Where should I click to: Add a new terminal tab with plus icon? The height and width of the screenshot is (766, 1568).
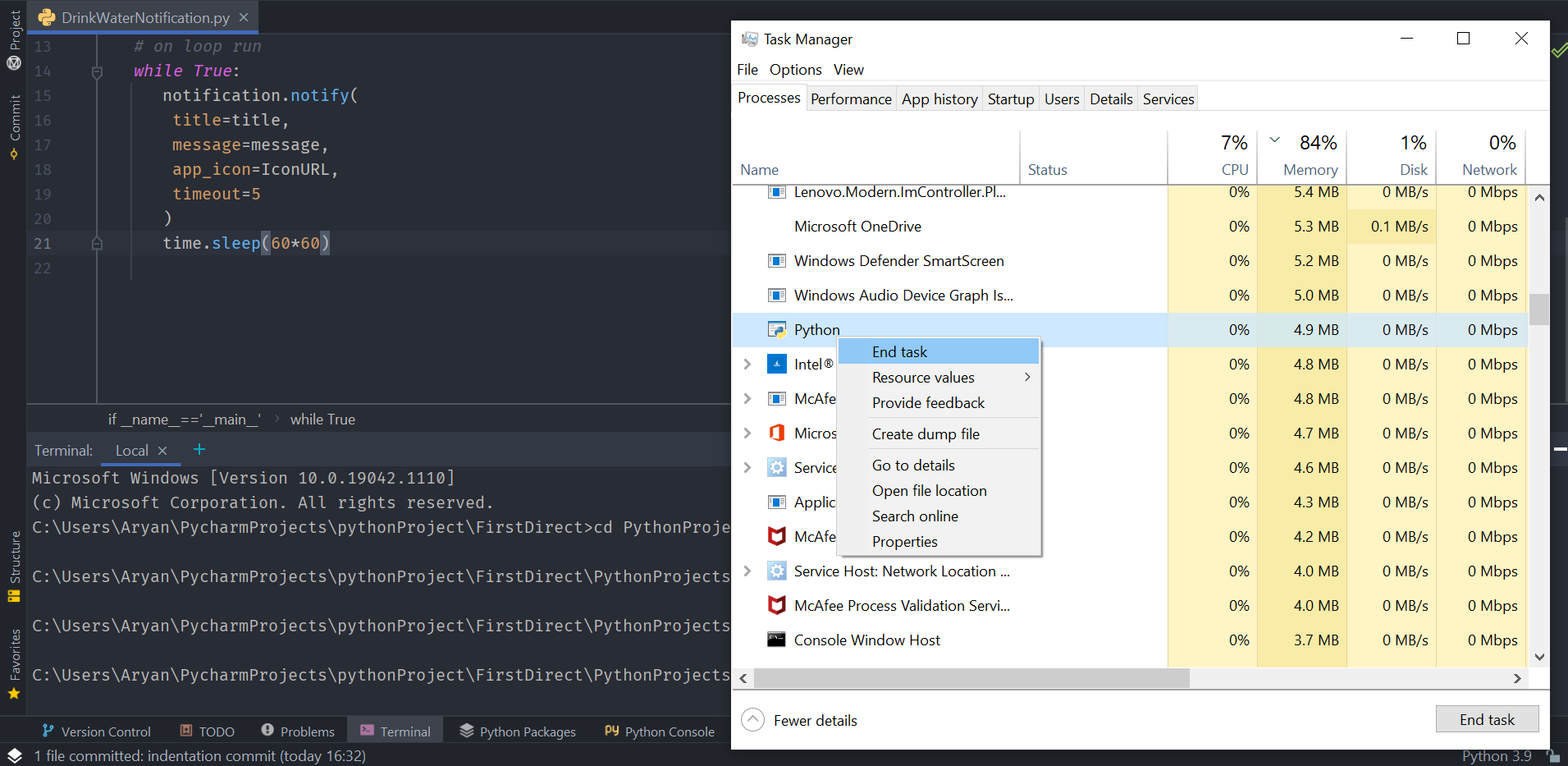point(199,449)
